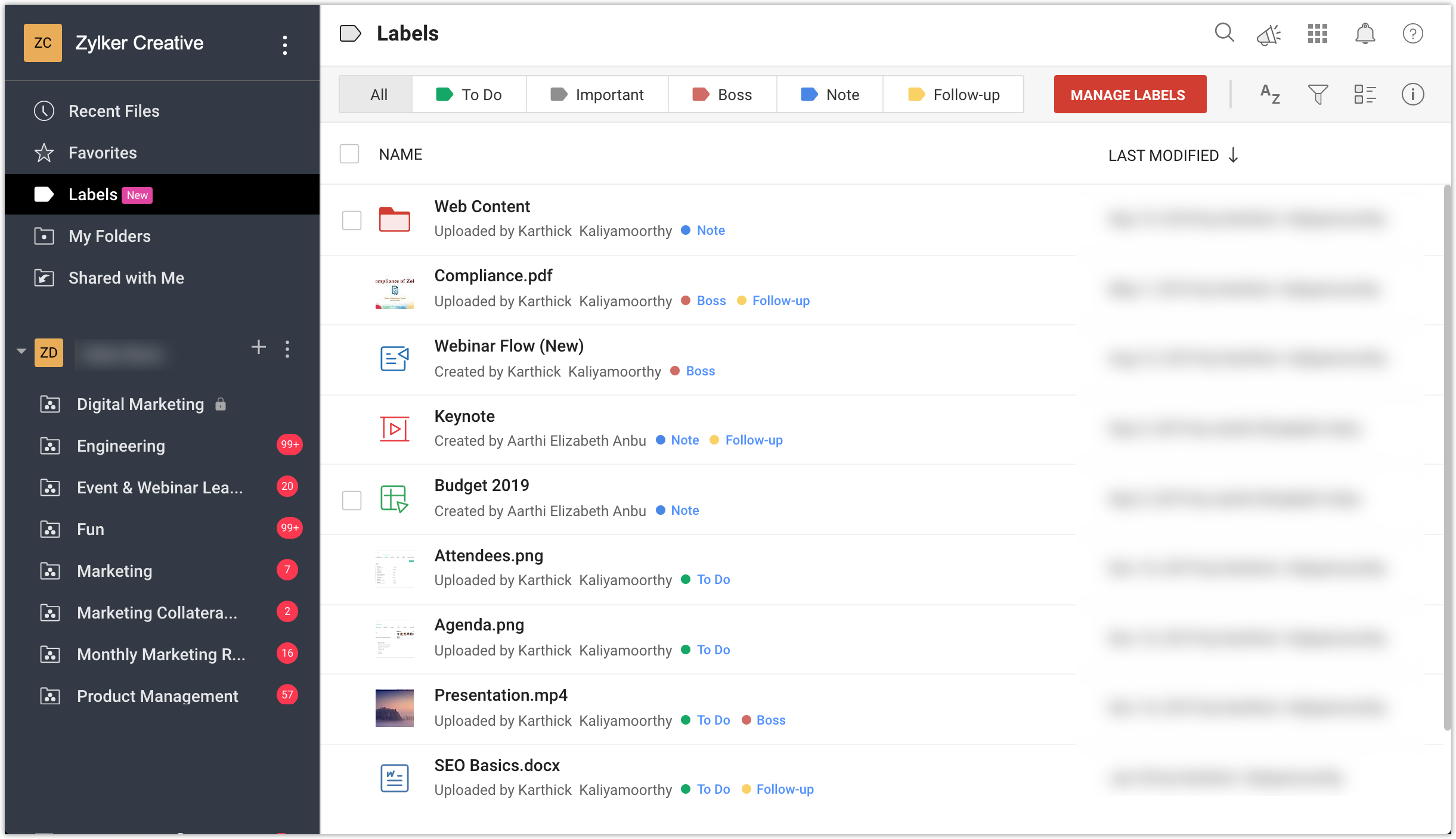1456x839 pixels.
Task: Switch view layout using list-view icon
Action: (x=1365, y=94)
